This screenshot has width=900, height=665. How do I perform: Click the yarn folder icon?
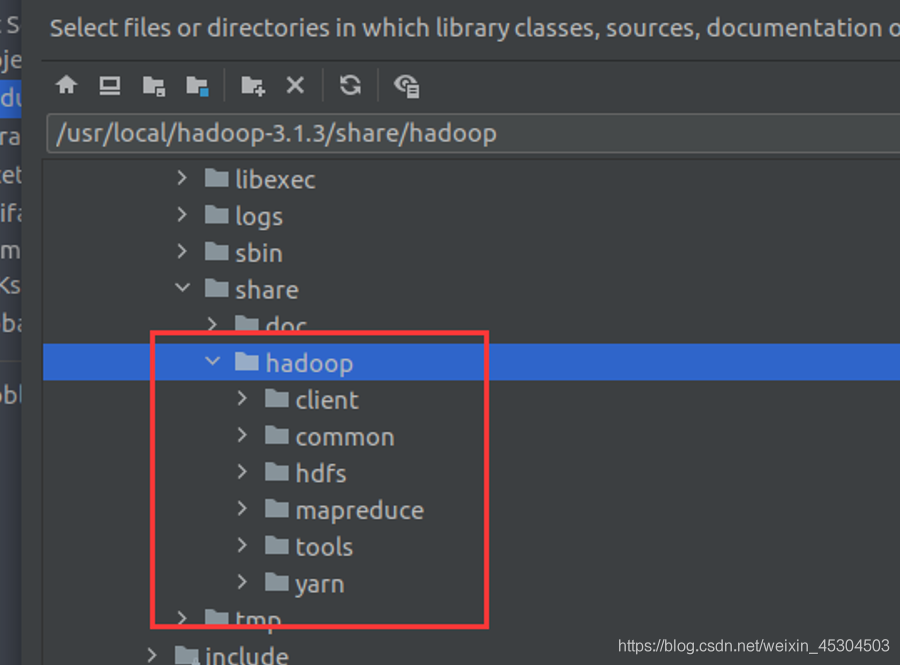coord(277,582)
